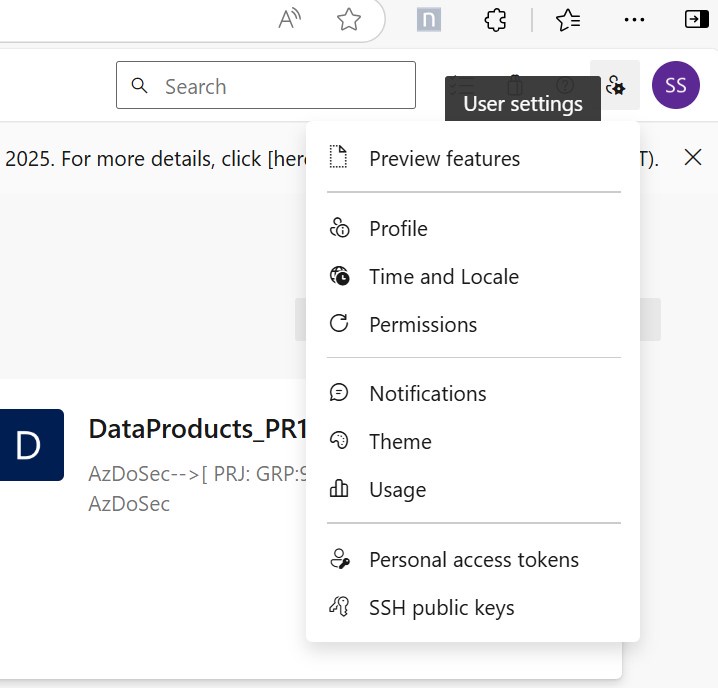Click the person key icon for access tokens

[340, 559]
